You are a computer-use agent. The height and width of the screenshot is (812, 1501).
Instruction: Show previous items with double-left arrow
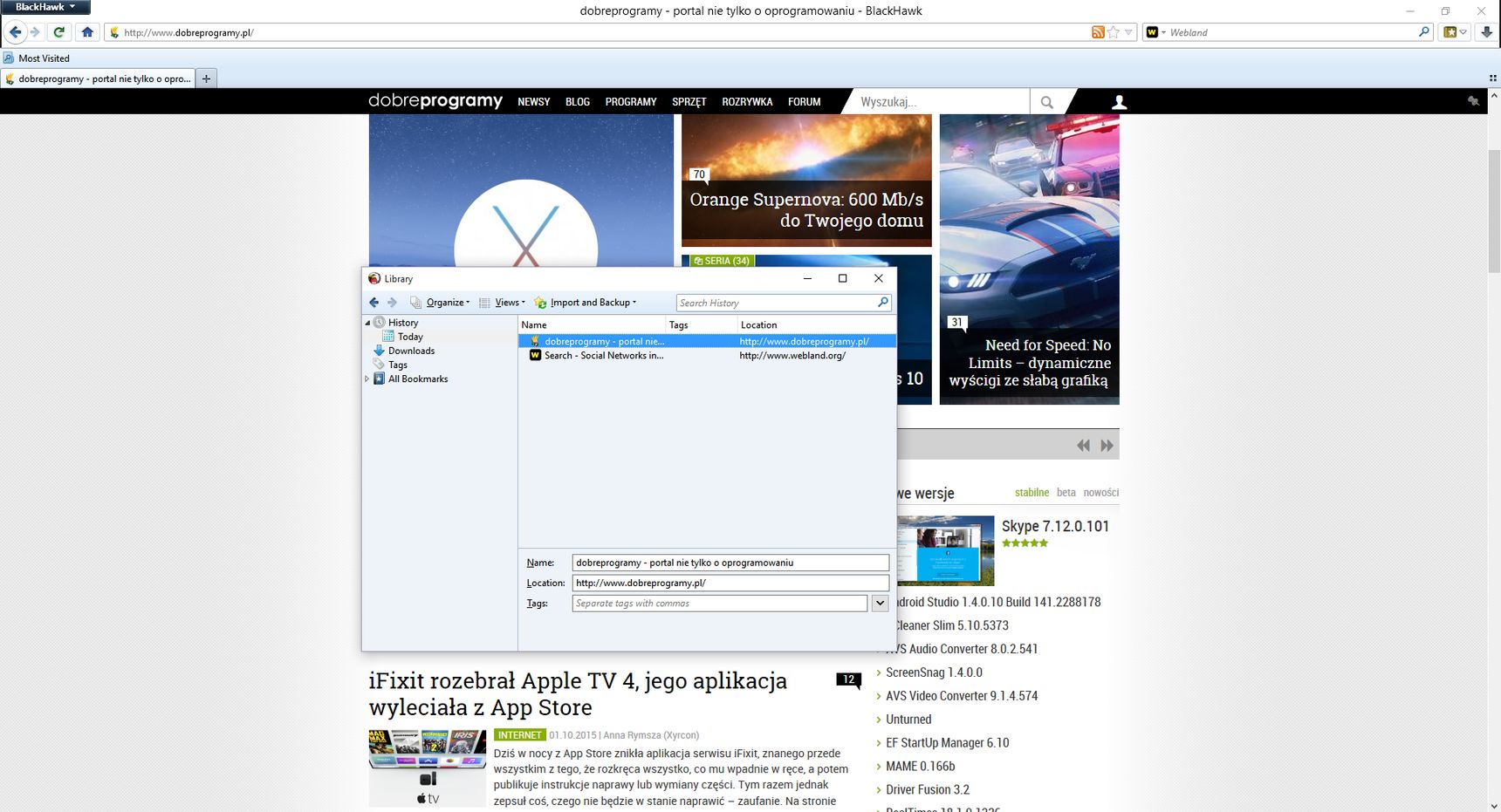pos(1083,446)
